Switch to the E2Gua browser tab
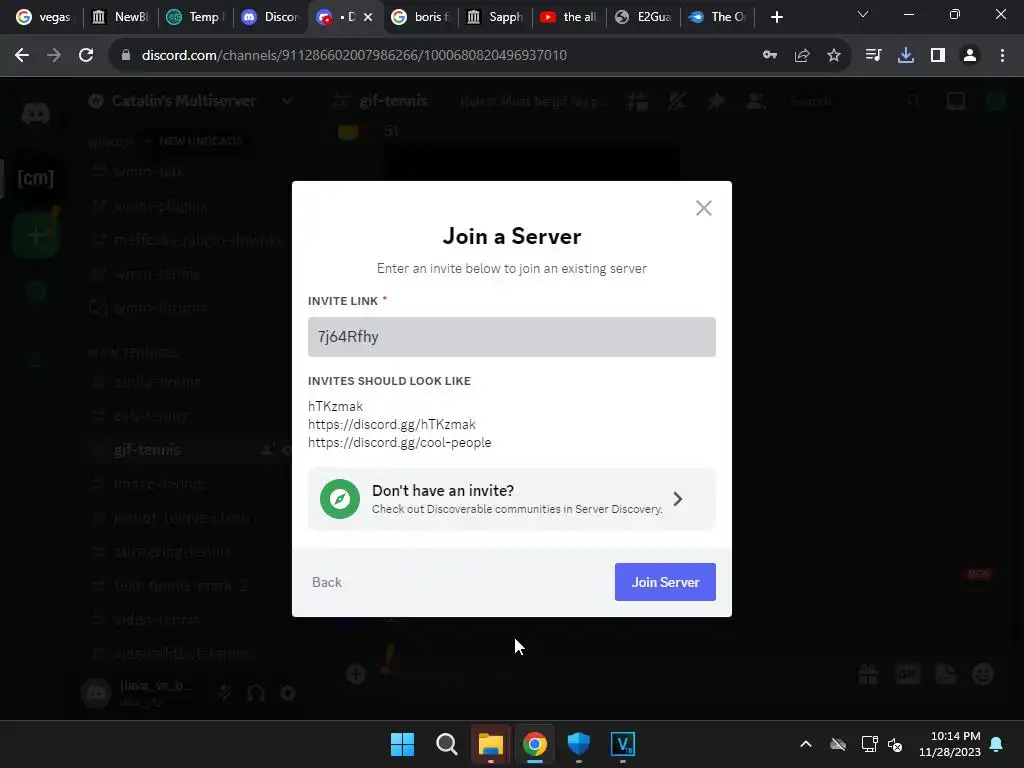The height and width of the screenshot is (768, 1024). [x=644, y=17]
